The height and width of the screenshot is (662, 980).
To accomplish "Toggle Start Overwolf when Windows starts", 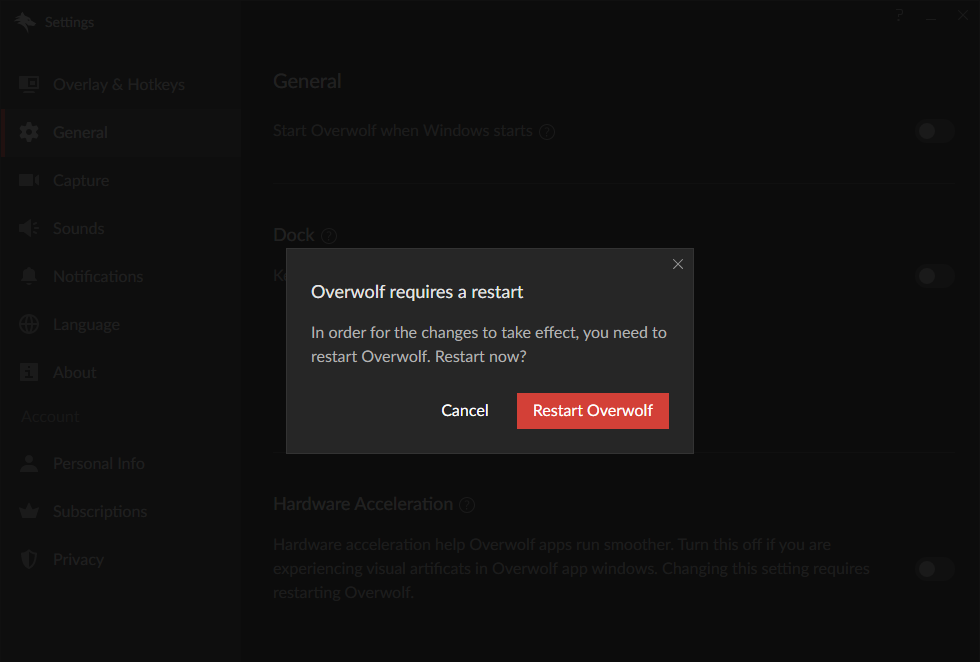I will [x=934, y=131].
